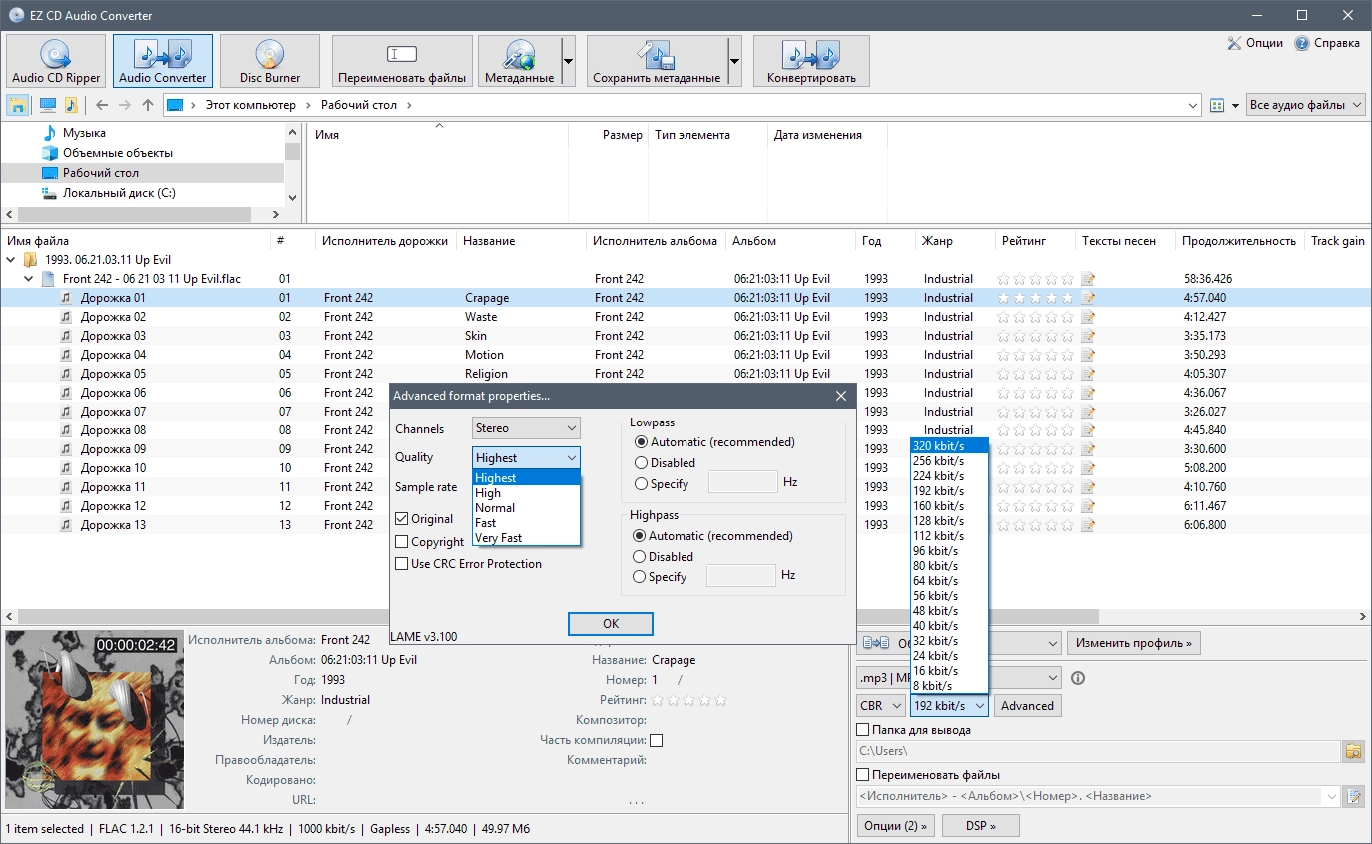
Task: Open the Audio CD Ripper module
Action: pos(56,61)
